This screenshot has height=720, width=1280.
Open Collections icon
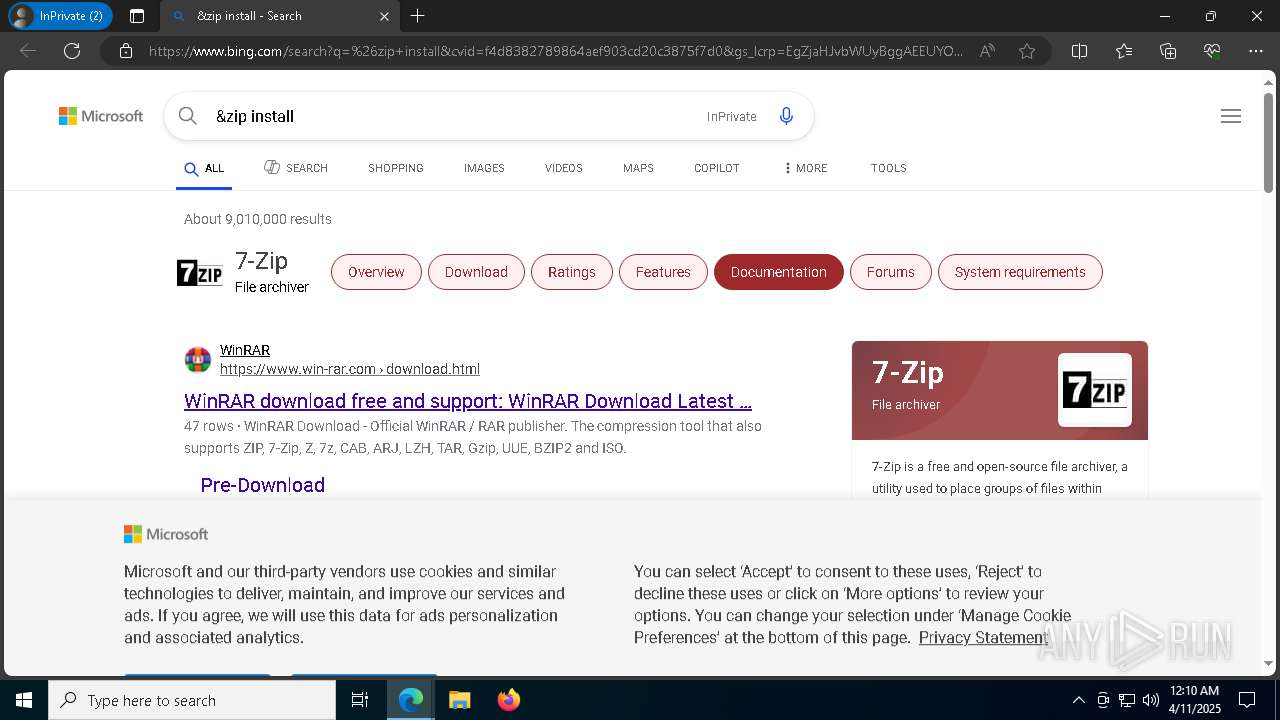(1168, 51)
